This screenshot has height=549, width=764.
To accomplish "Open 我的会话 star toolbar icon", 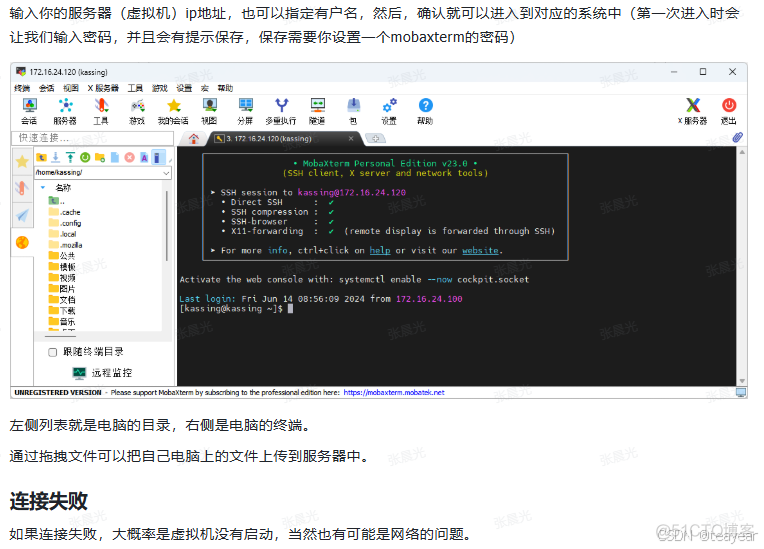I will point(173,112).
